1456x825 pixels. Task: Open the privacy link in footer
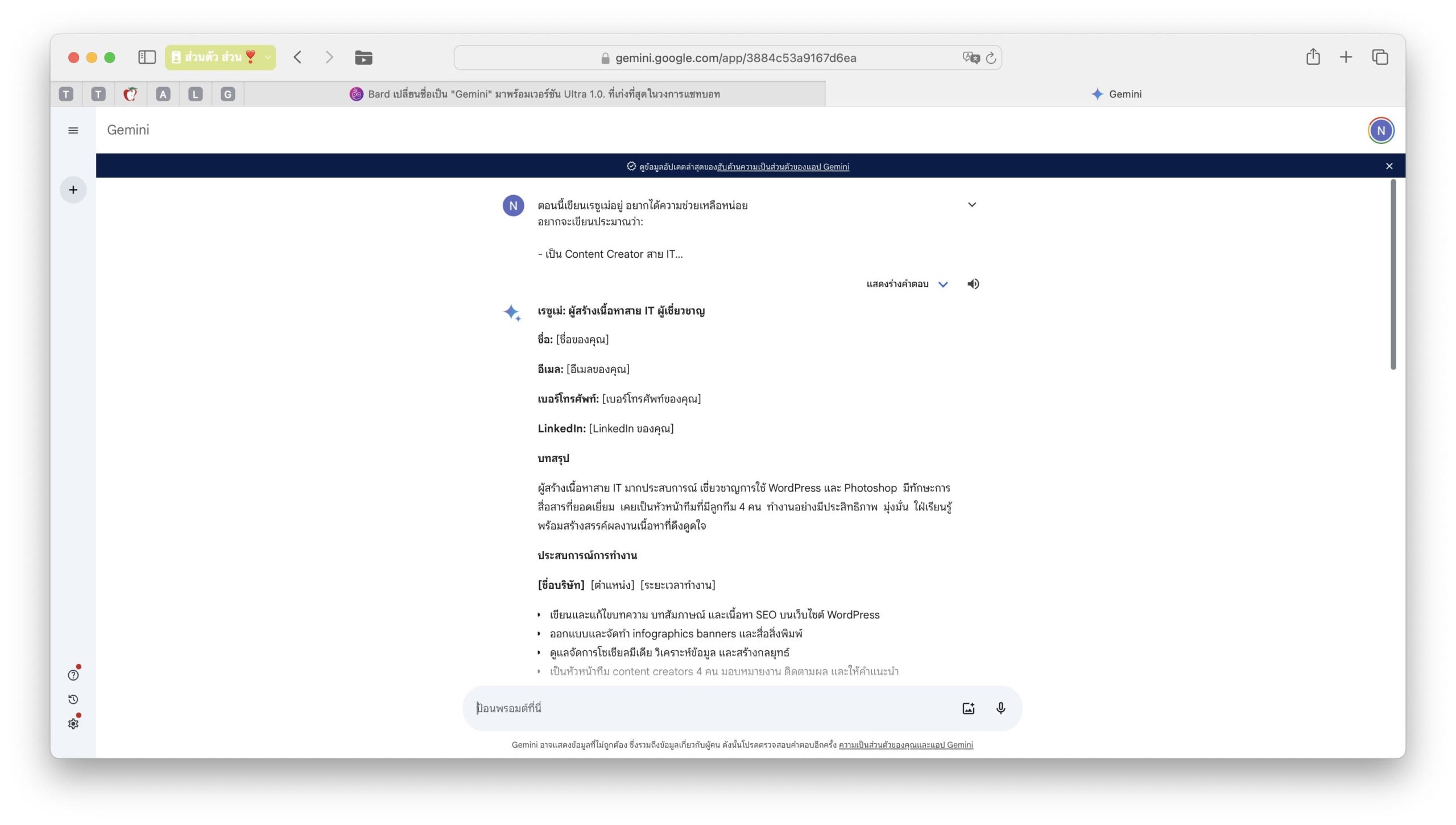coord(905,745)
